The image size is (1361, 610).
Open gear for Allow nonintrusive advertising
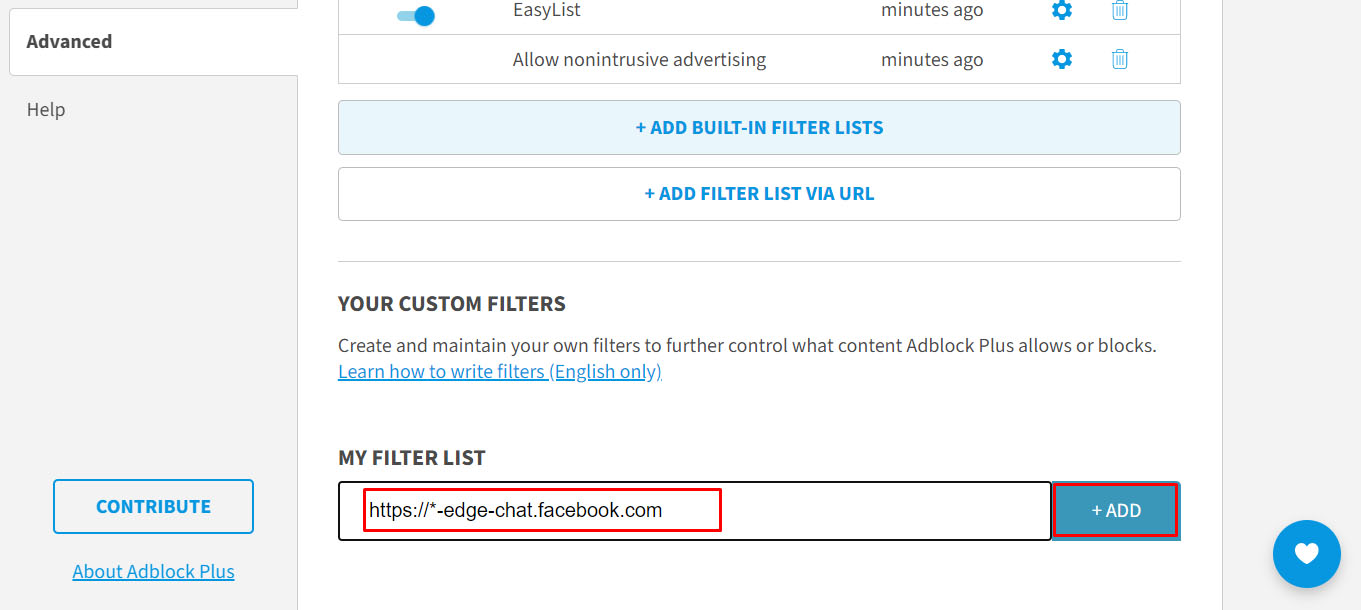tap(1062, 60)
